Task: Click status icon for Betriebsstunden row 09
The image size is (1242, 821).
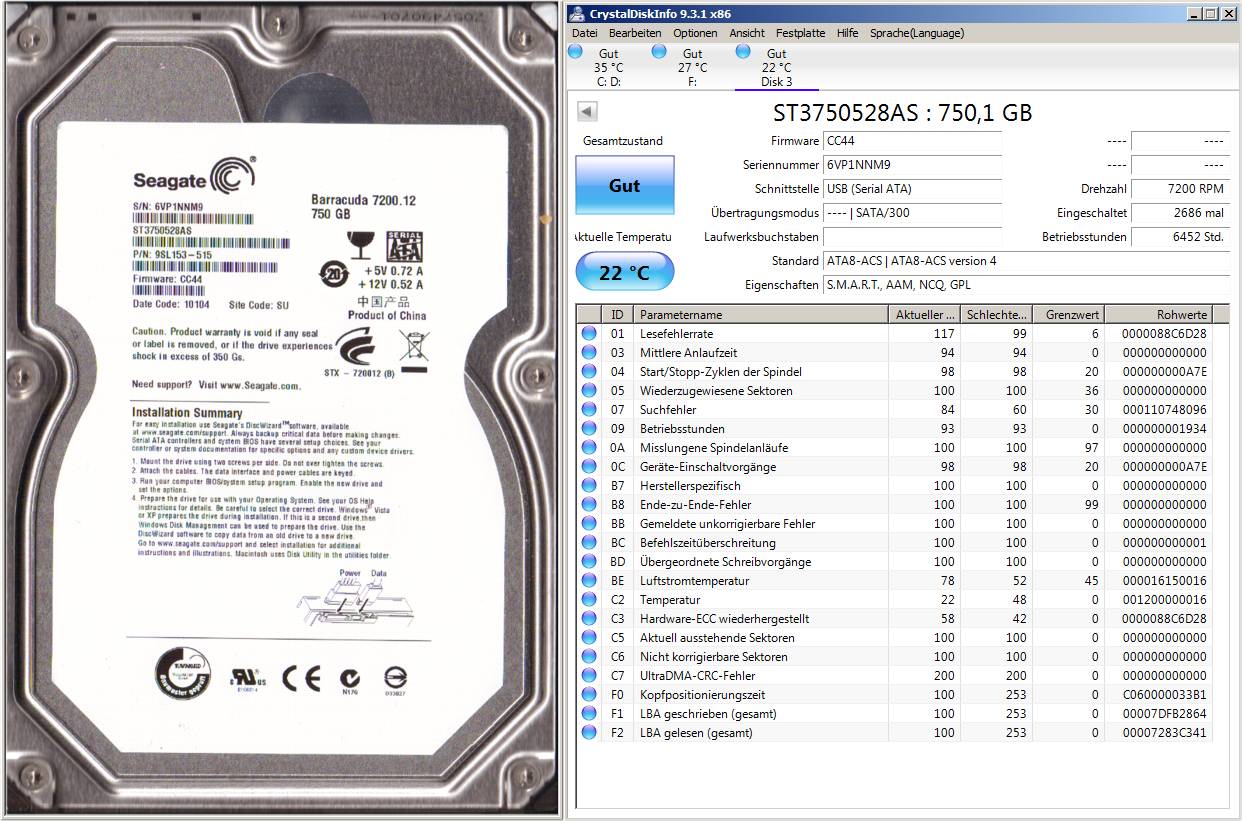Action: click(589, 429)
